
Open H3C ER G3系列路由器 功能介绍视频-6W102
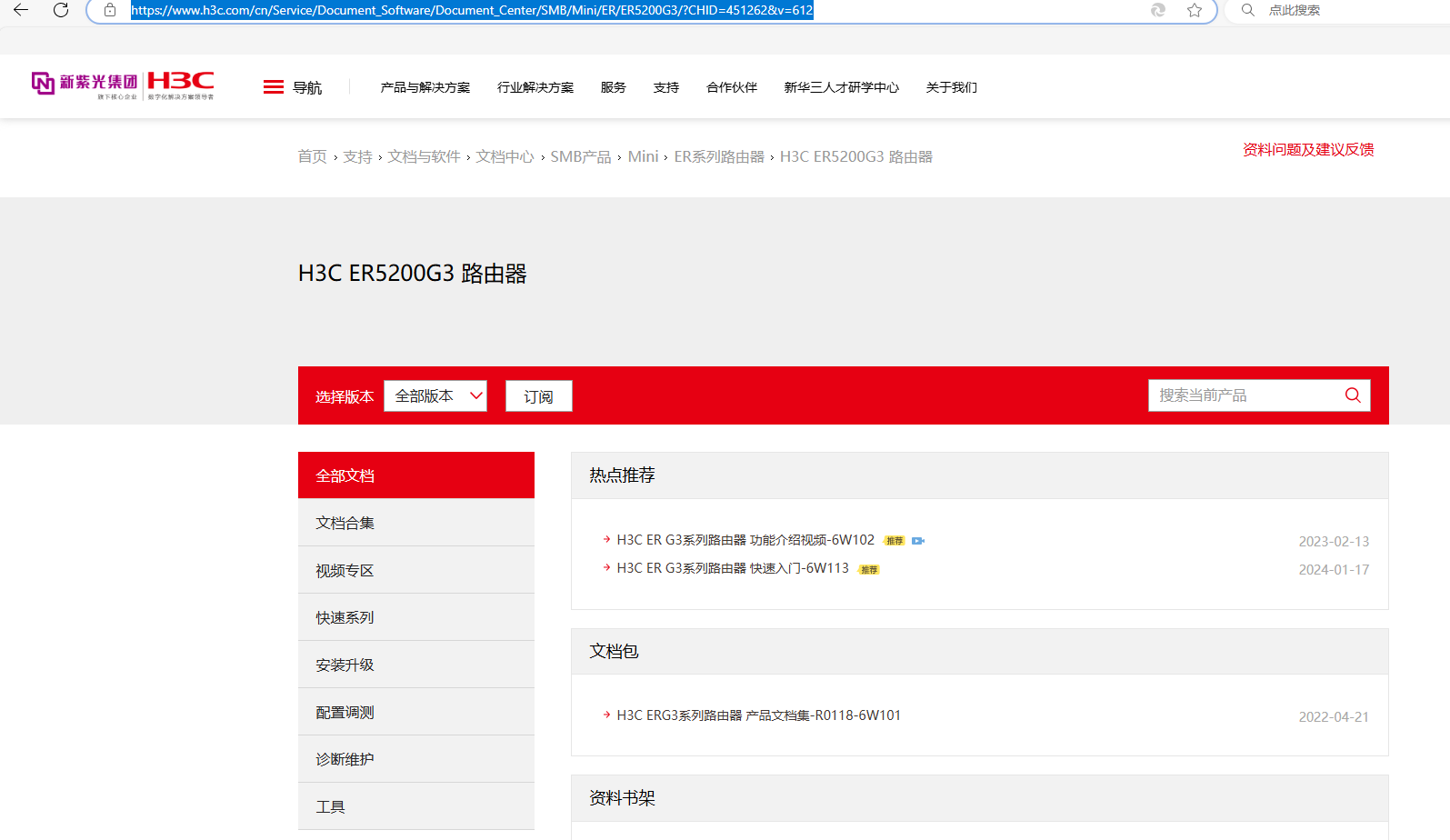tap(745, 540)
